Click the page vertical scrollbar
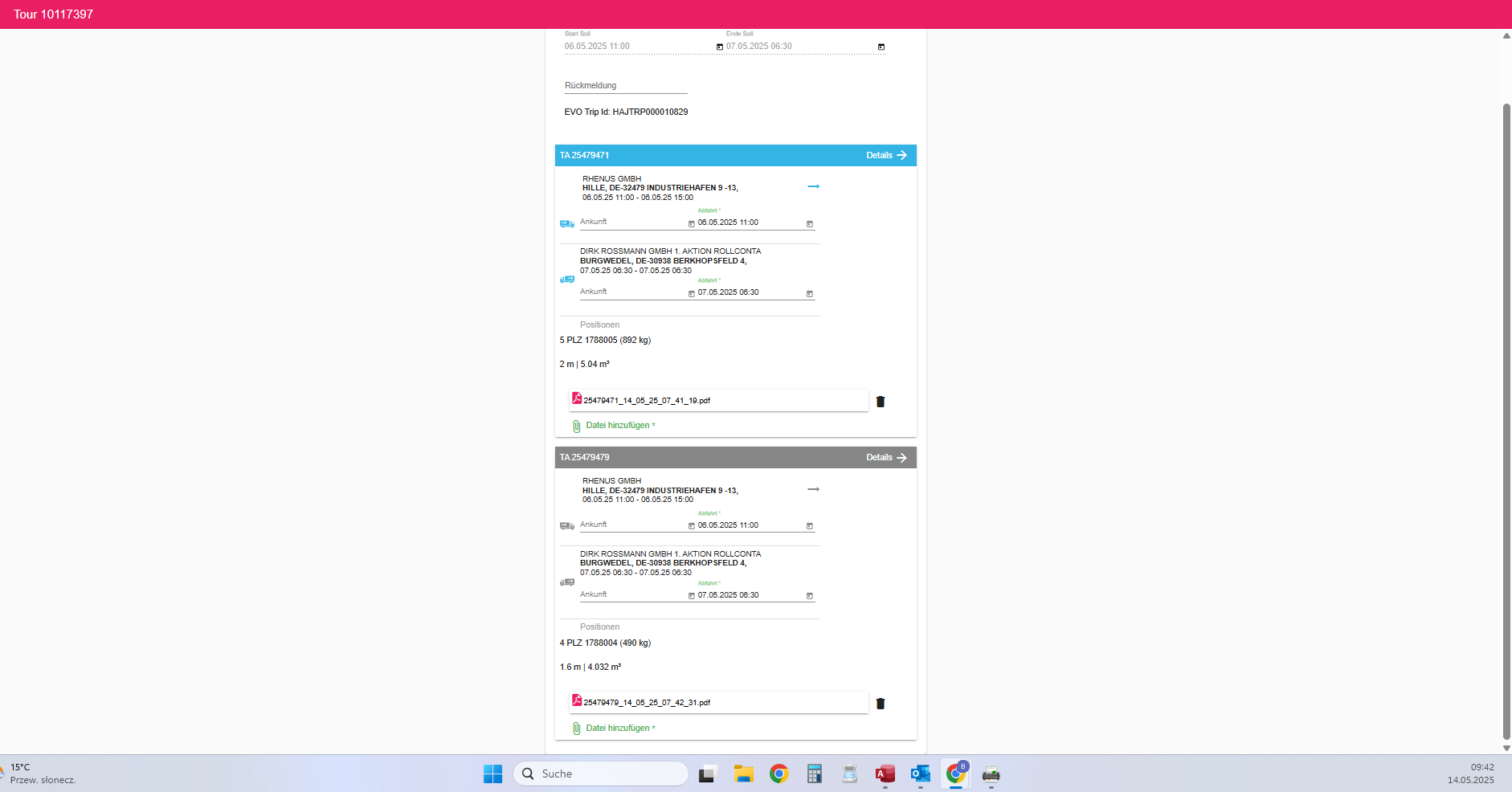1512x792 pixels. (1506, 421)
